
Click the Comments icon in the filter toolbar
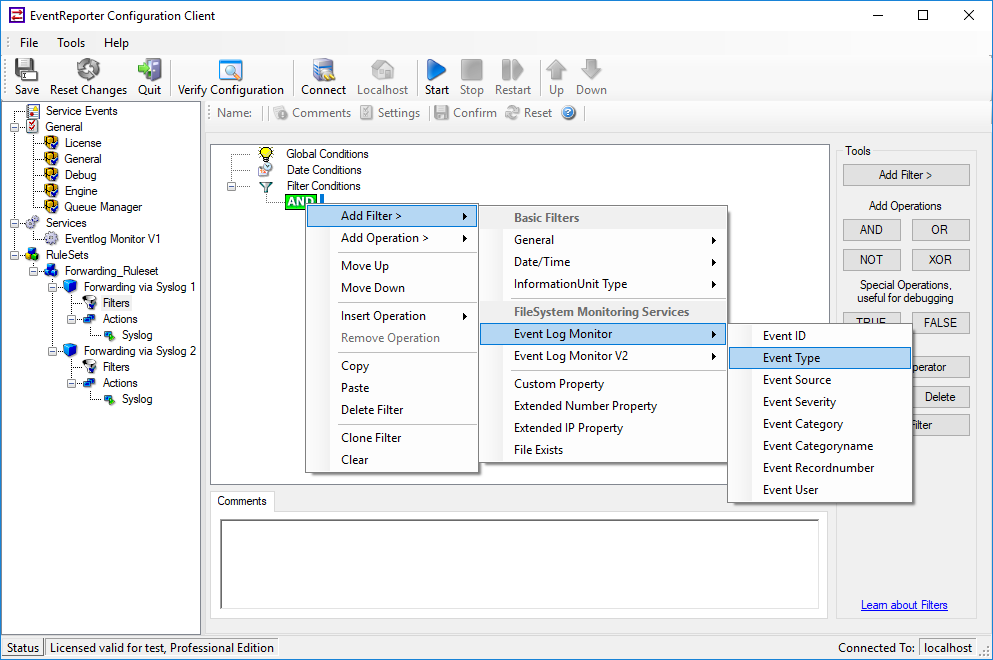(x=281, y=113)
